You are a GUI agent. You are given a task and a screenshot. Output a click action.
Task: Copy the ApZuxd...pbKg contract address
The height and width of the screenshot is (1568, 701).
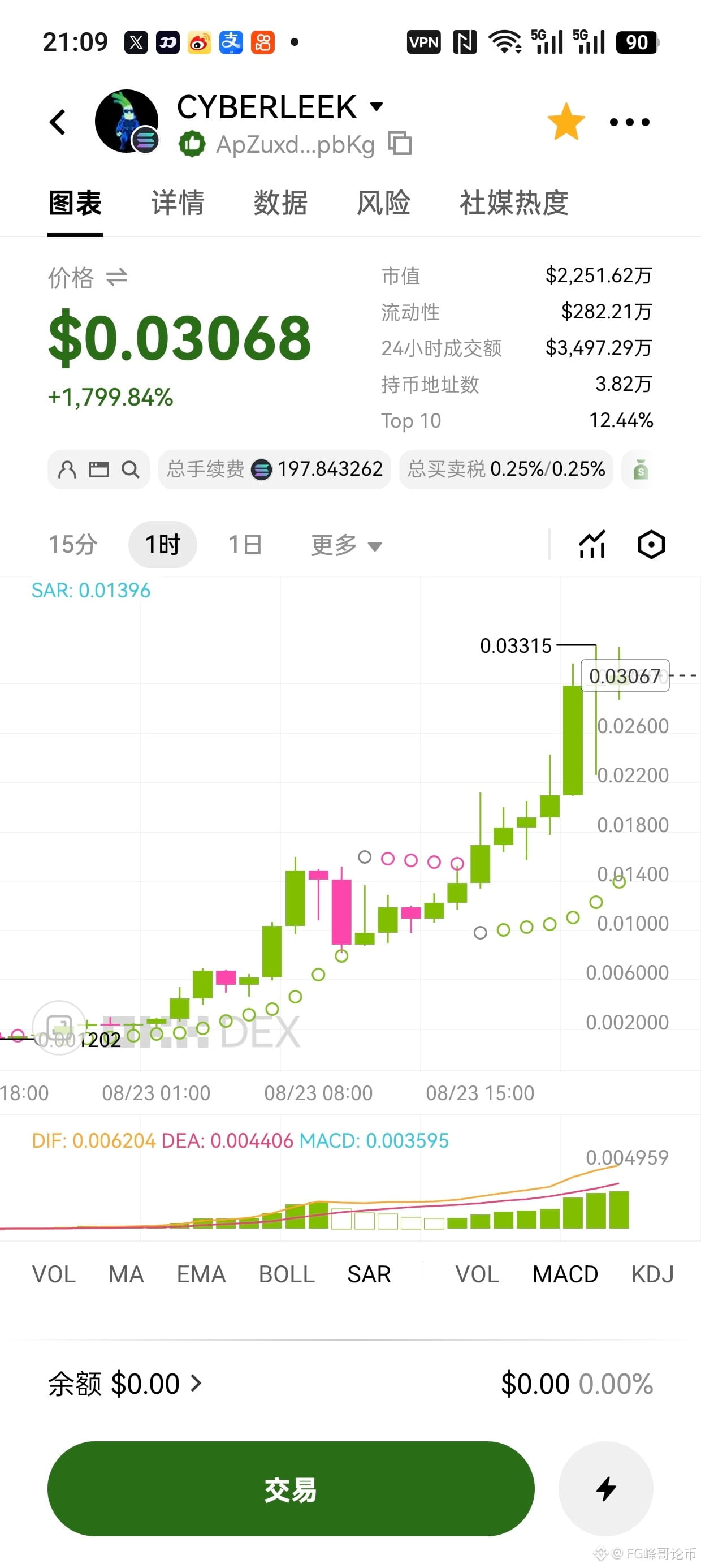(400, 144)
